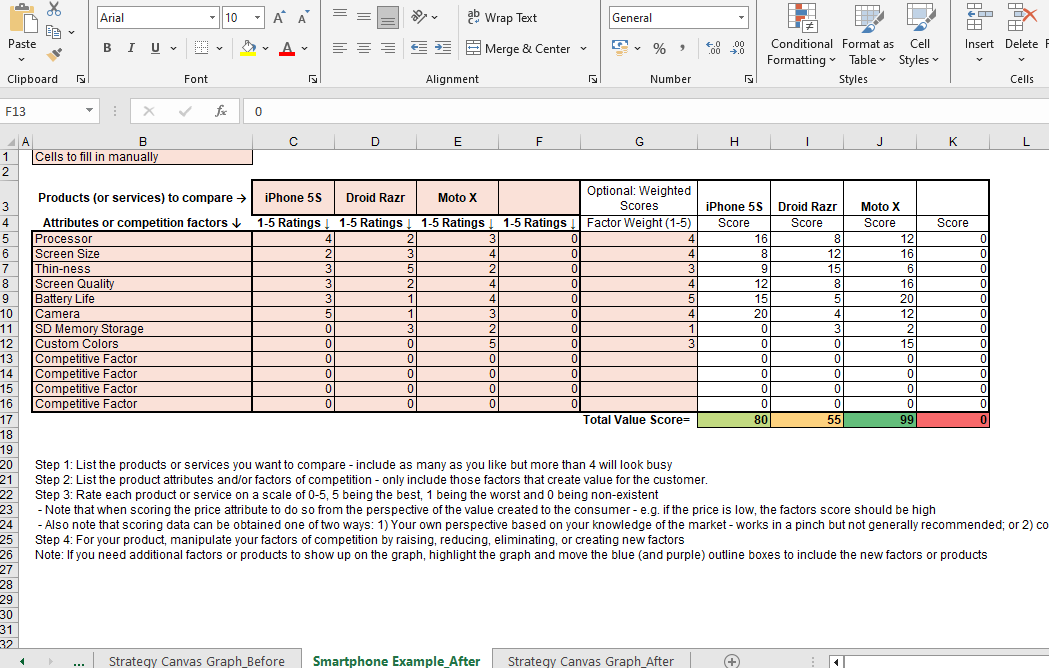Open Borders dropdown arrow
Screen dimensions: 1049x668
point(219,48)
